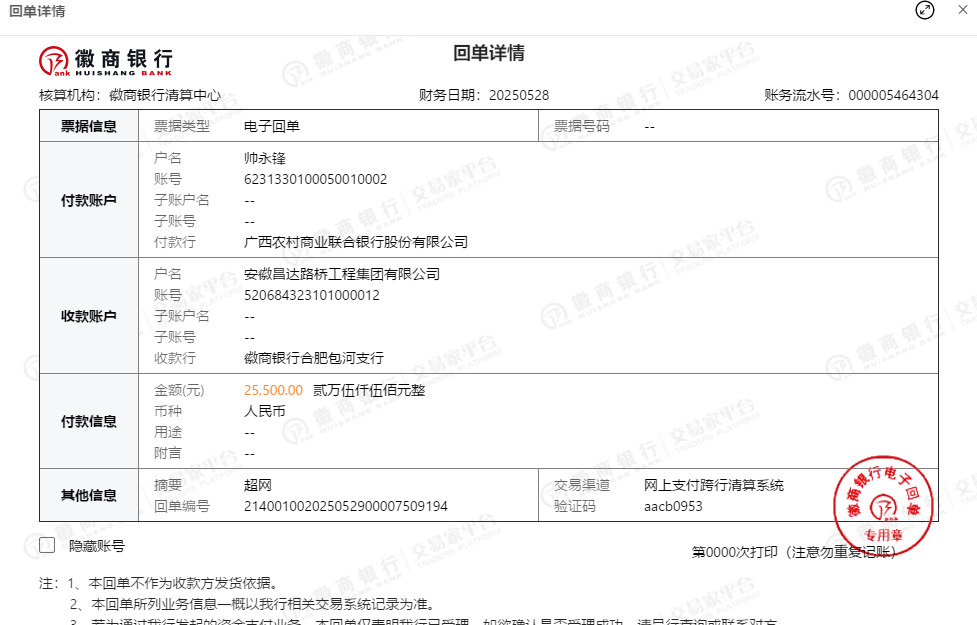Click the verification code aacb0953

pyautogui.click(x=673, y=506)
